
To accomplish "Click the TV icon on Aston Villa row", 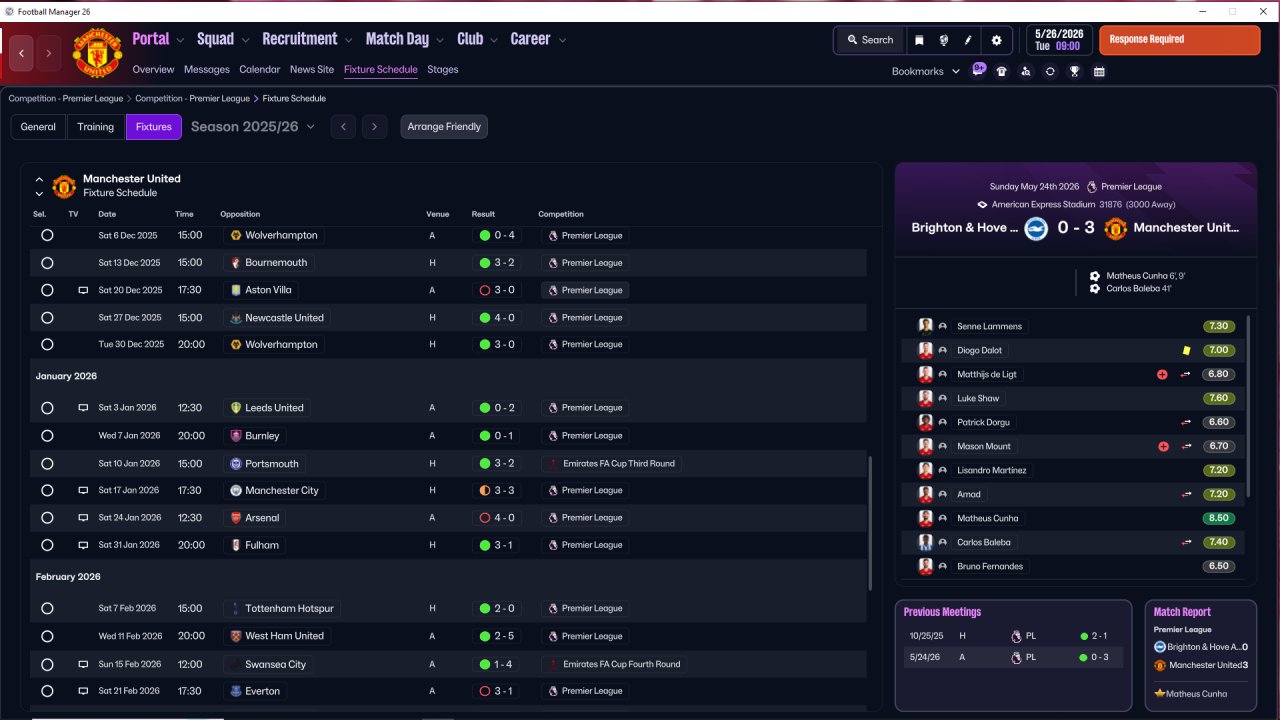I will [x=83, y=290].
